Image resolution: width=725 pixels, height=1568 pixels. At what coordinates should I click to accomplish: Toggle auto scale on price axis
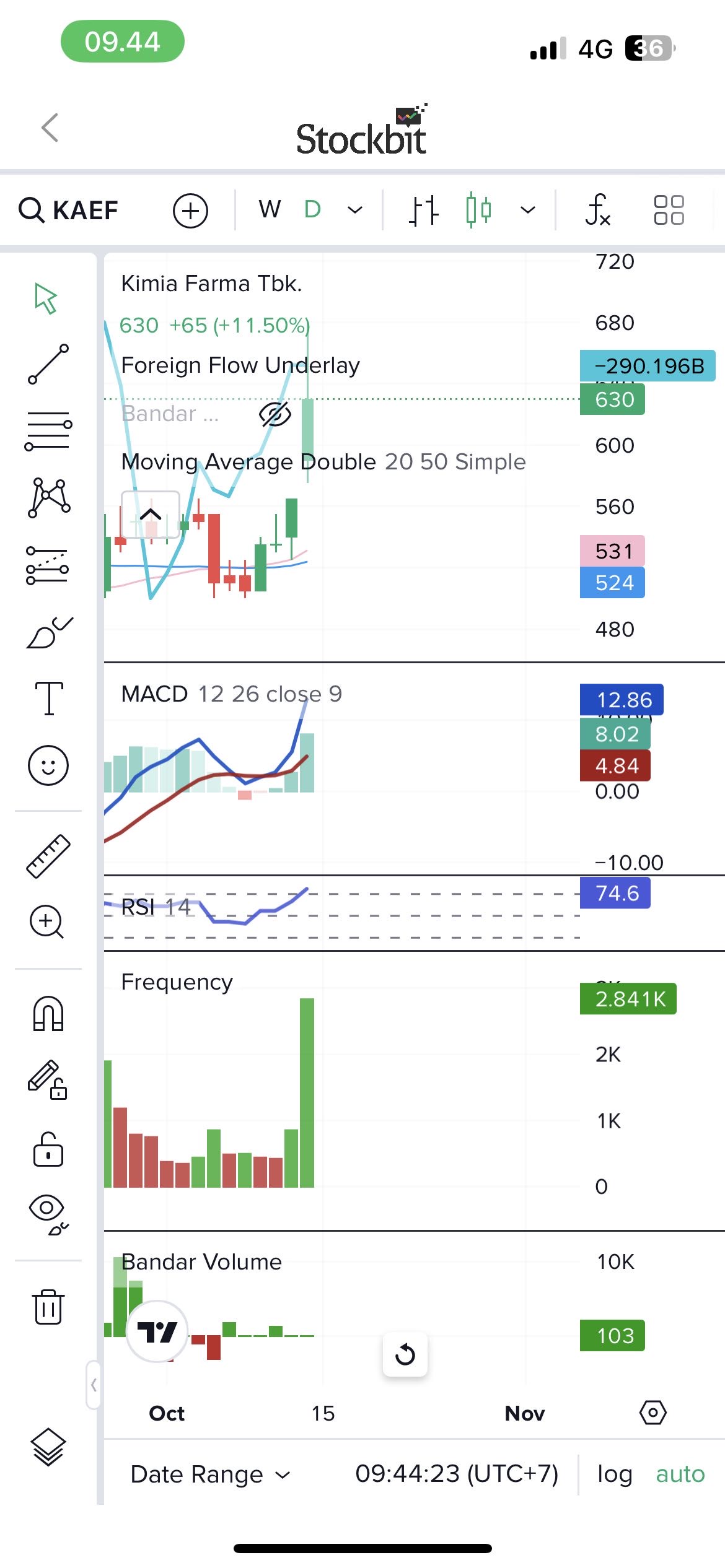[x=680, y=1474]
